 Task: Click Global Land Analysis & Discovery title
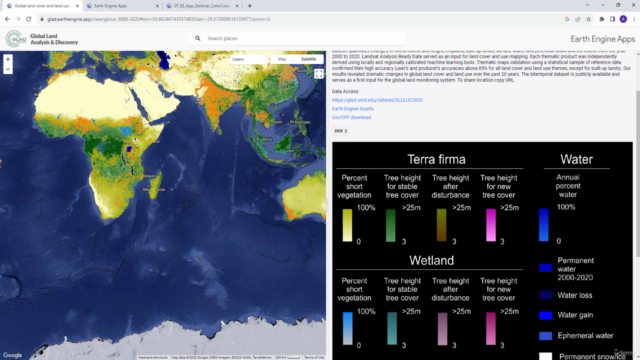(x=54, y=39)
